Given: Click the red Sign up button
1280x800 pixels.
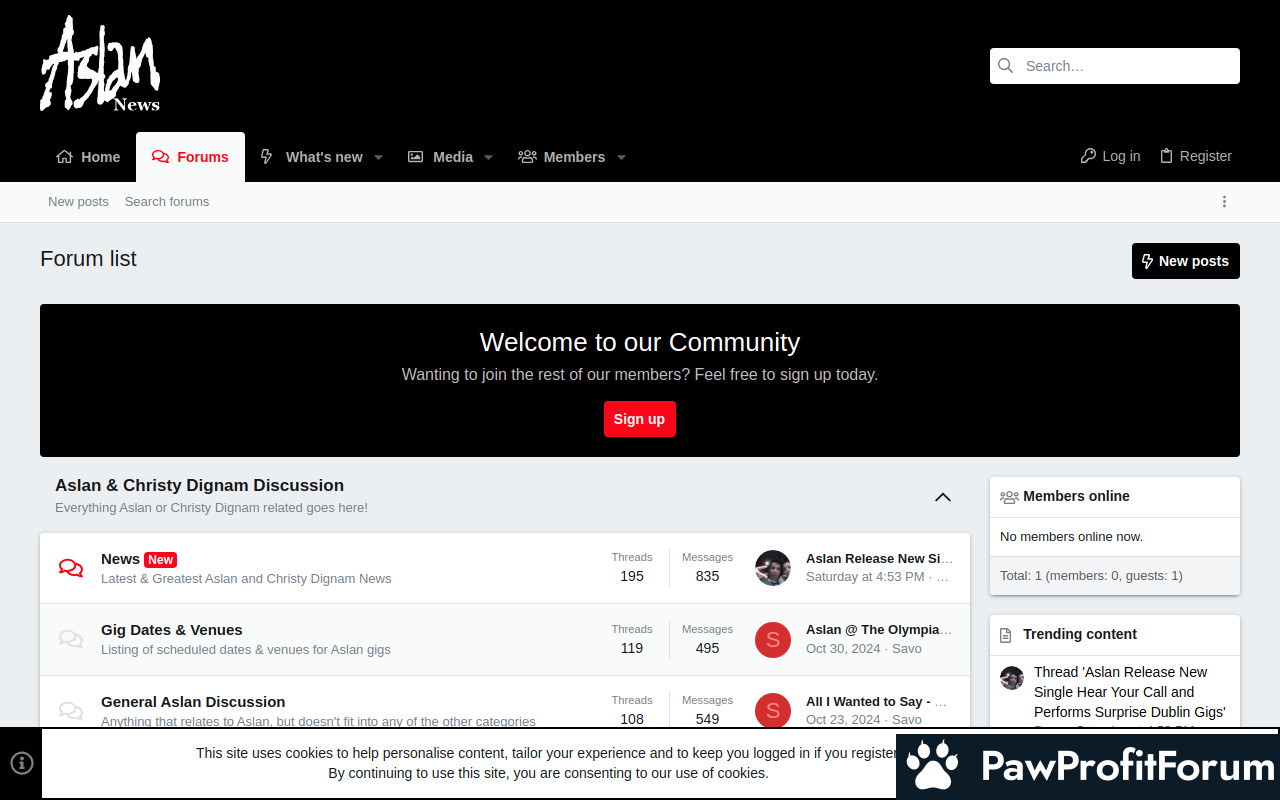Looking at the screenshot, I should click(x=640, y=419).
